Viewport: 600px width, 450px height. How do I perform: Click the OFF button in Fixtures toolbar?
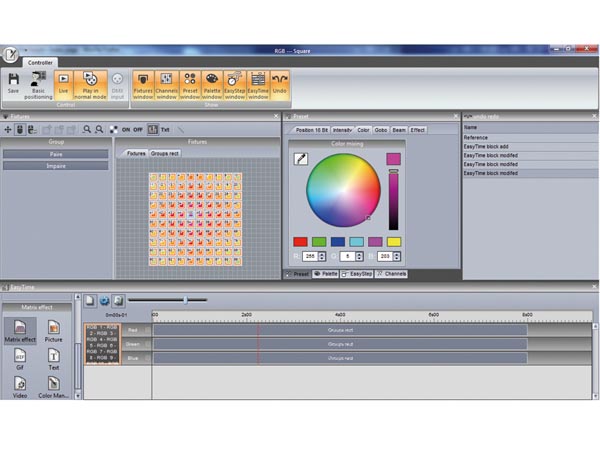138,130
